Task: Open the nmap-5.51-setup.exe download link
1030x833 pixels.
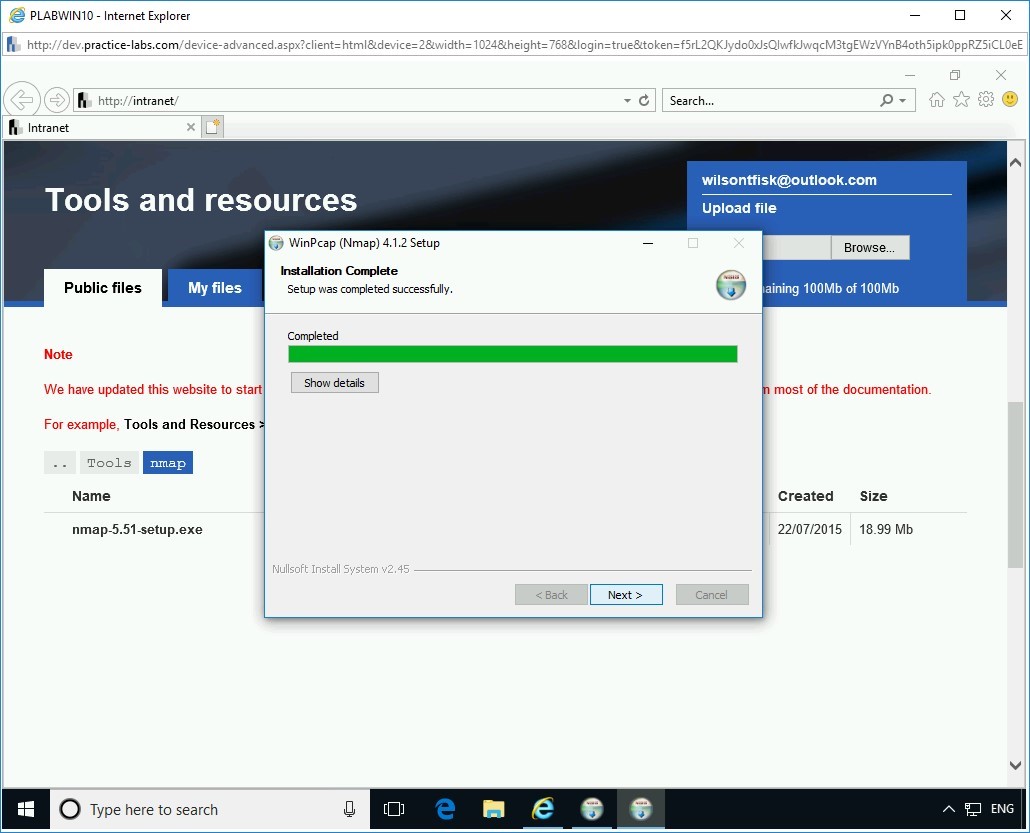Action: pyautogui.click(x=137, y=529)
